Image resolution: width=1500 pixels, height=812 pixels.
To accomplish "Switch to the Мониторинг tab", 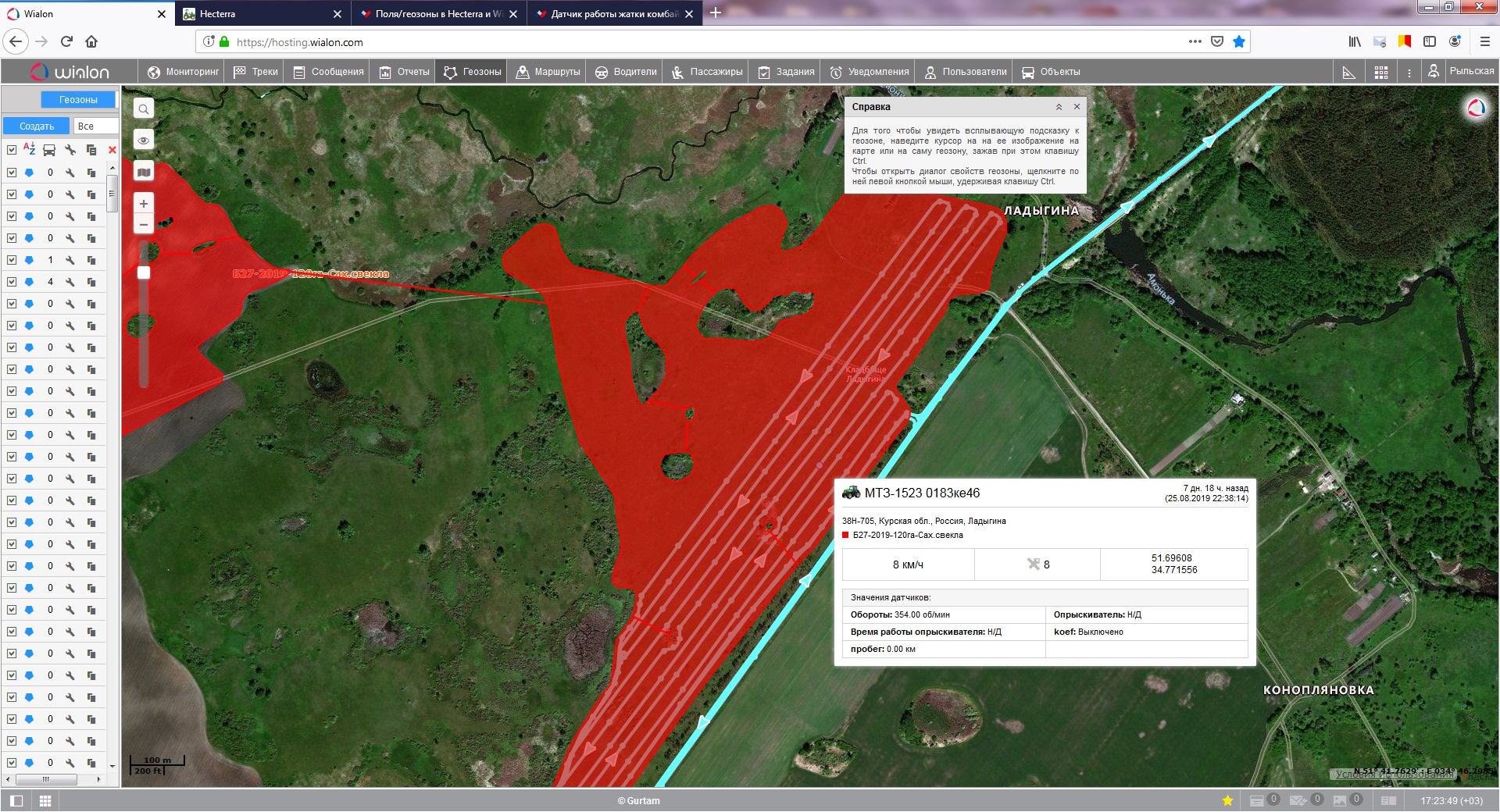I will tap(184, 72).
